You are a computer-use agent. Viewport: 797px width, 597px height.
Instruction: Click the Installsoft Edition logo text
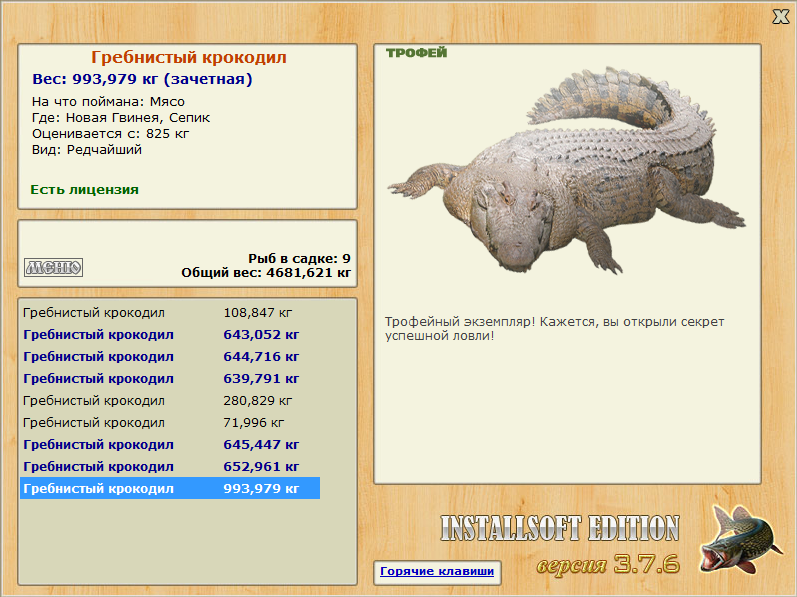560,528
